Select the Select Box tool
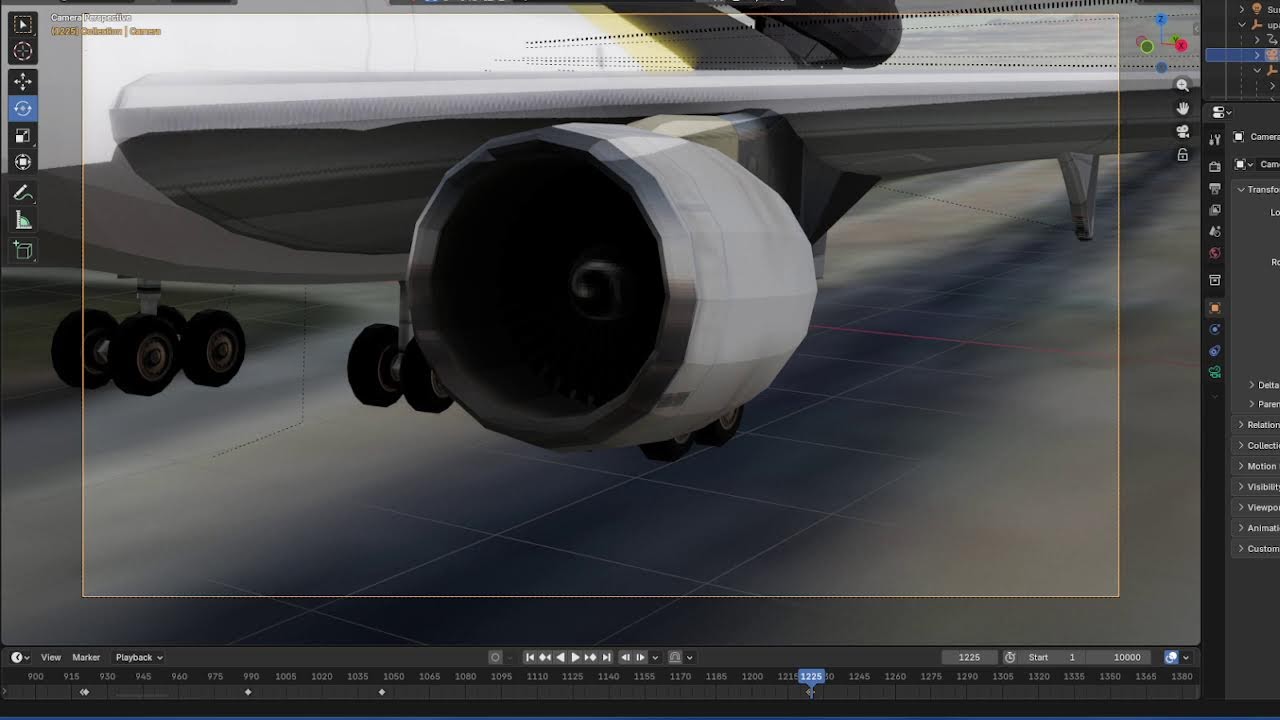The image size is (1280, 720). (x=23, y=25)
